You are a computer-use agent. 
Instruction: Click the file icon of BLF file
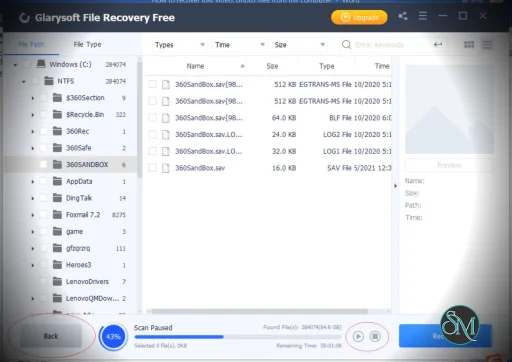[x=166, y=118]
